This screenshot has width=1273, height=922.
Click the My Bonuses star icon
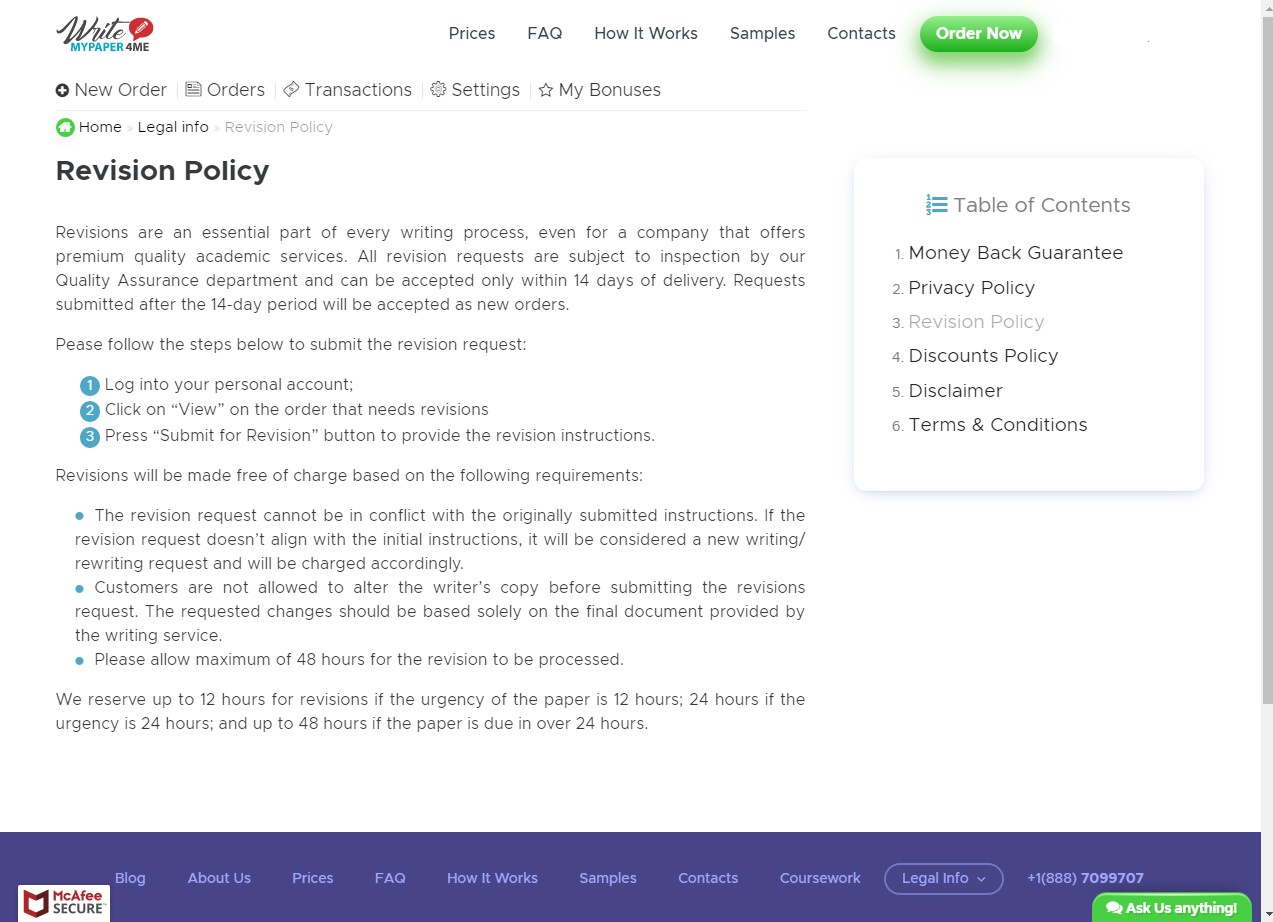click(546, 90)
